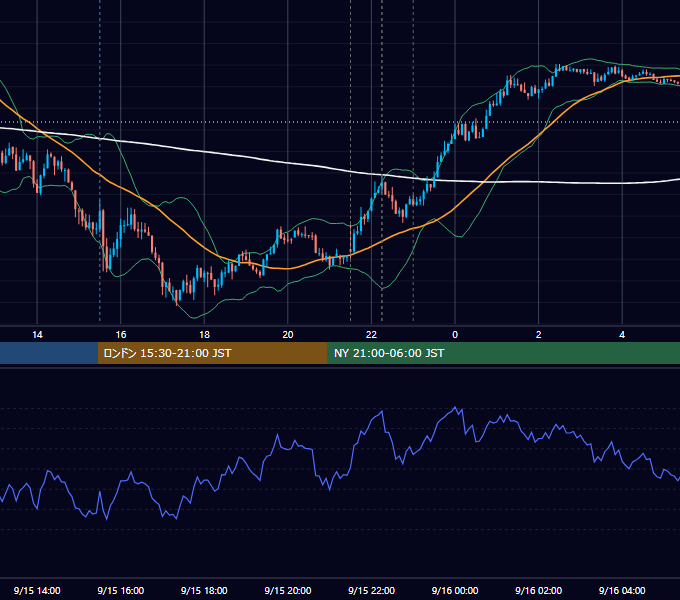The height and width of the screenshot is (600, 680).
Task: Click the '9/16 04:00' date label
Action: tap(622, 590)
